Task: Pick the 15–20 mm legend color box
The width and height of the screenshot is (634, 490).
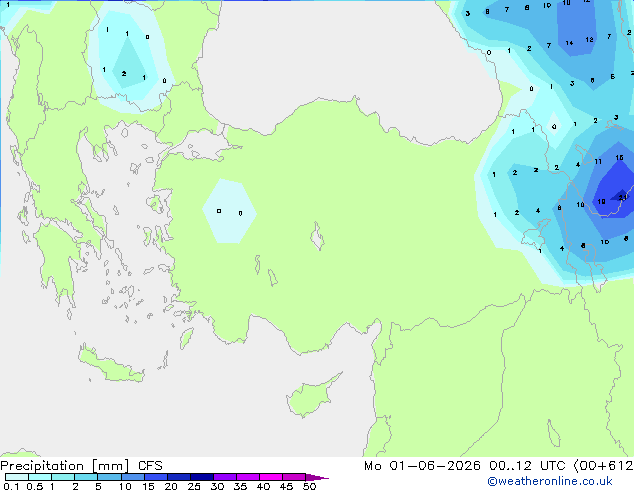Action: (x=156, y=477)
